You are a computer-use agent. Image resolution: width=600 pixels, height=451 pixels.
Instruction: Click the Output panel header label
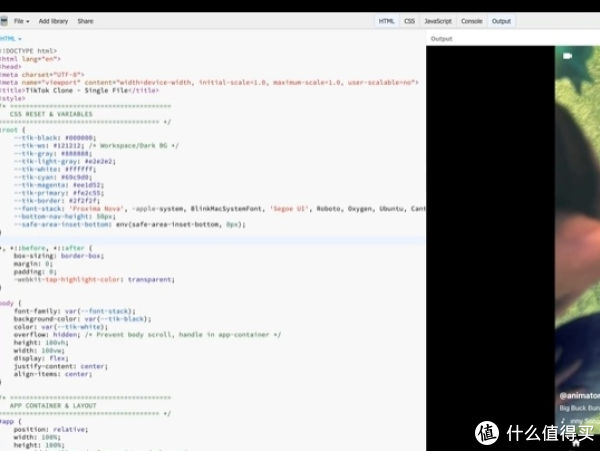441,38
